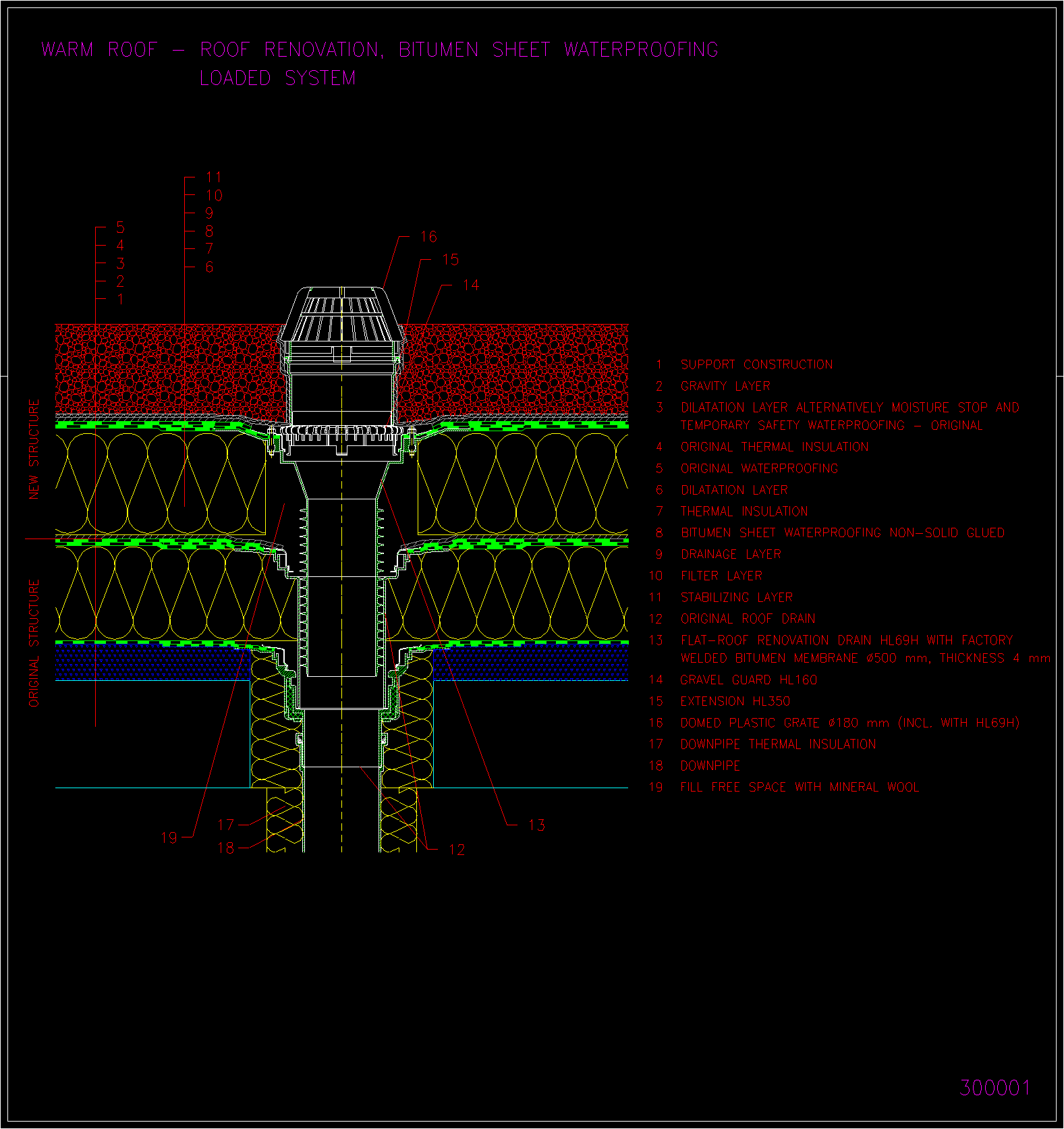This screenshot has width=1064, height=1129.
Task: Click legend text 'ORIGINAL ROOF DRAIN'
Action: 748,619
